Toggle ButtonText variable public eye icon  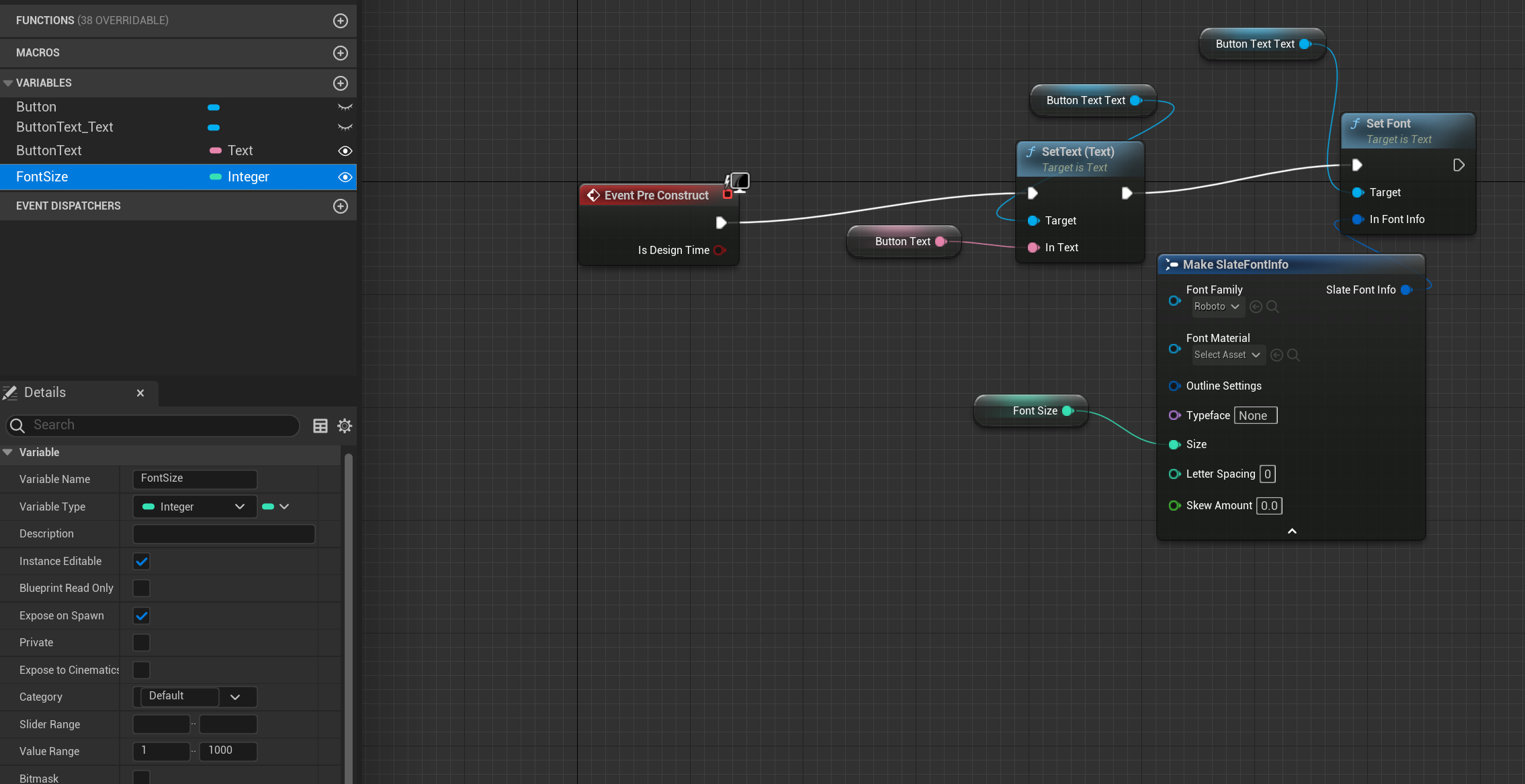[345, 151]
